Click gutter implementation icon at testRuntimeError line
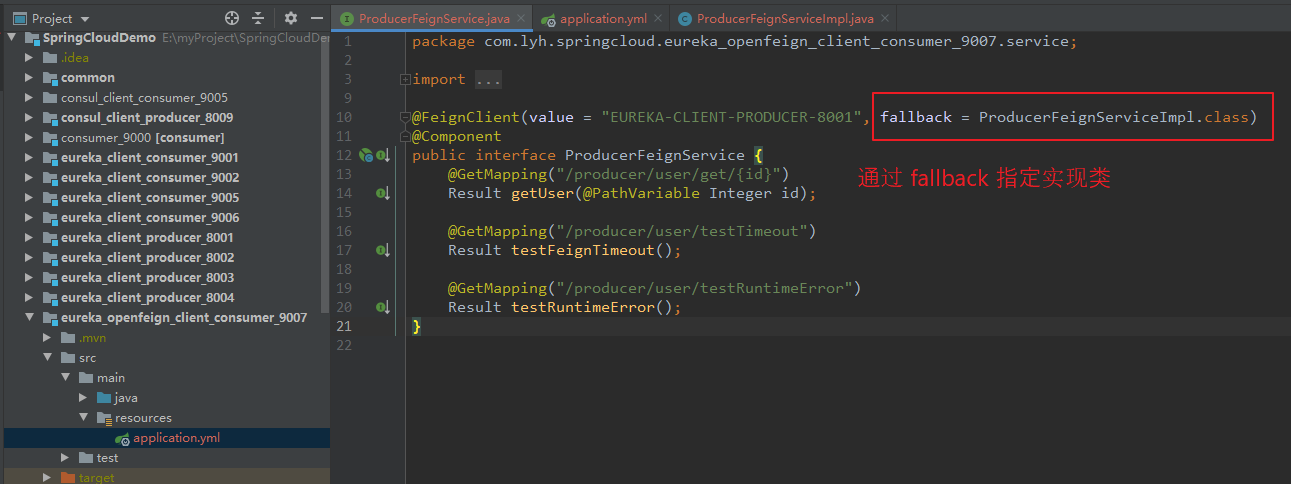Image resolution: width=1291 pixels, height=484 pixels. [382, 307]
